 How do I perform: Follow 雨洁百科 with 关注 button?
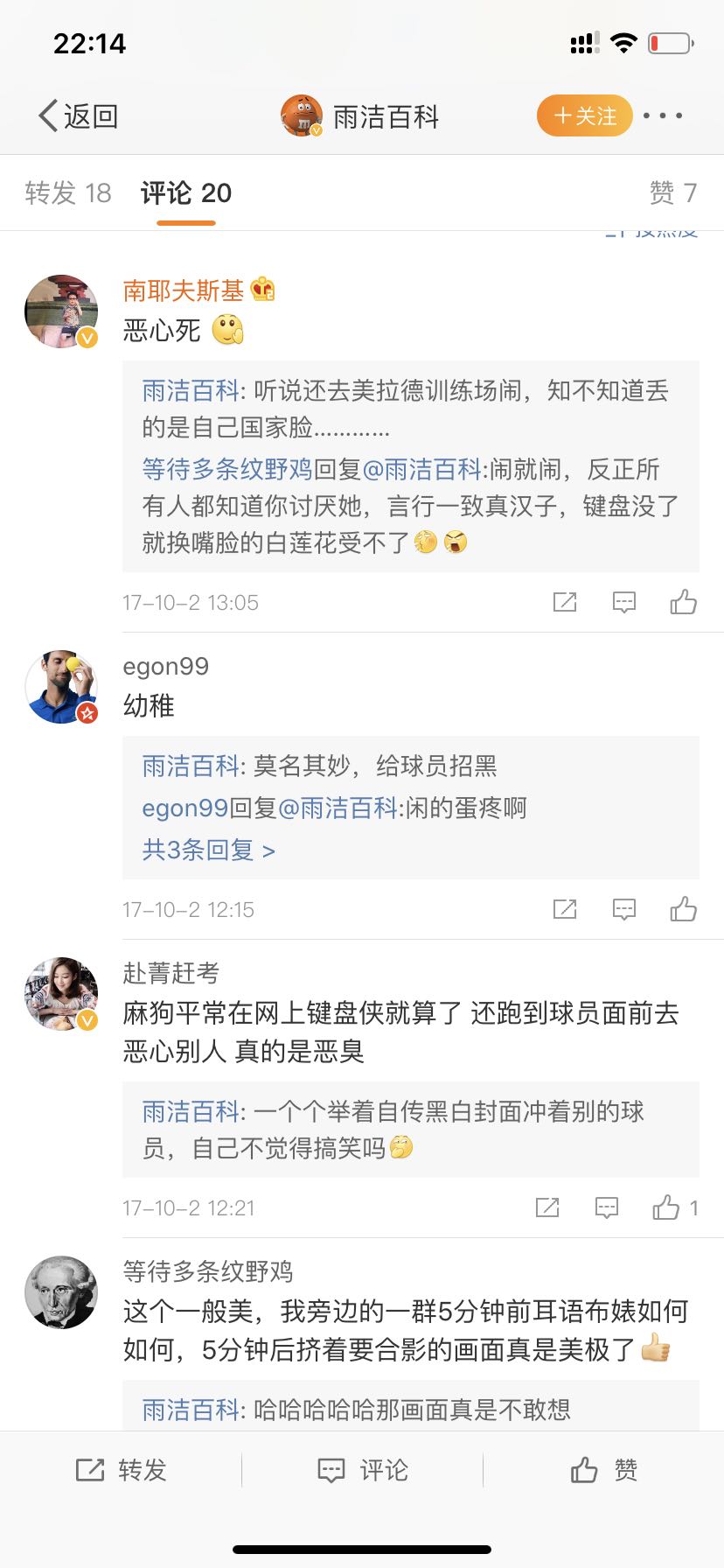(x=584, y=116)
